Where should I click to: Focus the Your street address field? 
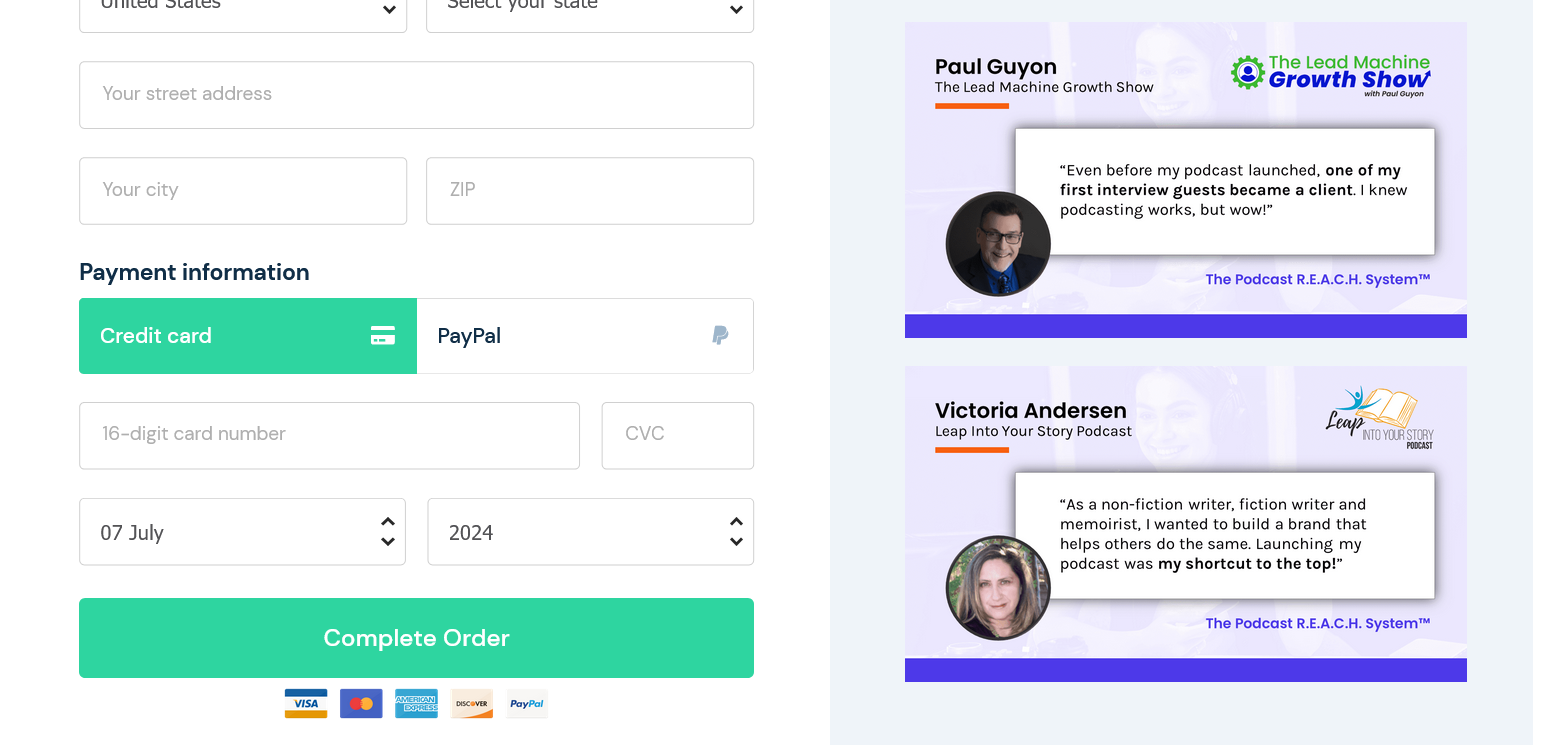(416, 95)
